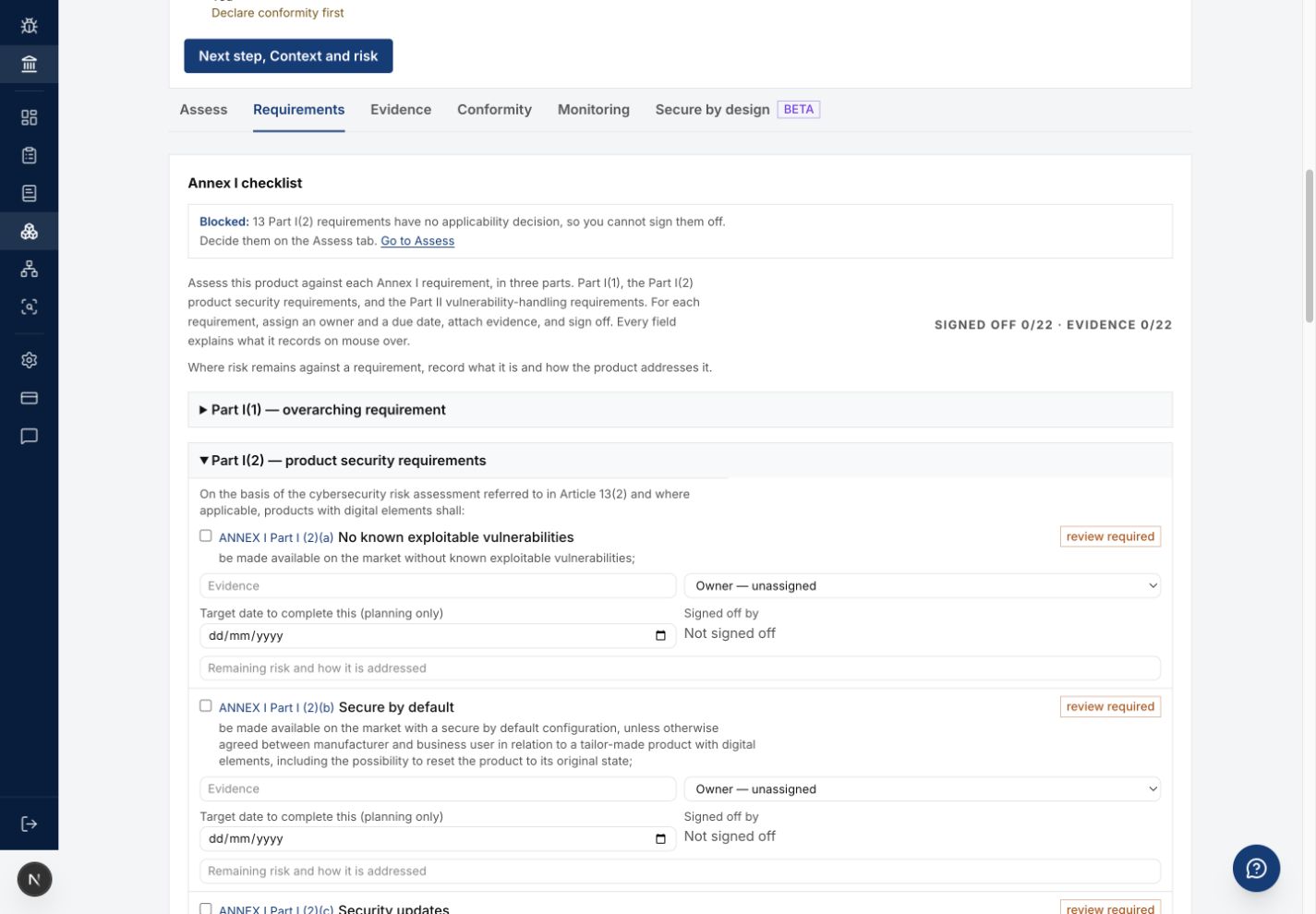Viewport: 1316px width, 914px height.
Task: Focus Evidence field for Secure by default
Action: pyautogui.click(x=438, y=788)
